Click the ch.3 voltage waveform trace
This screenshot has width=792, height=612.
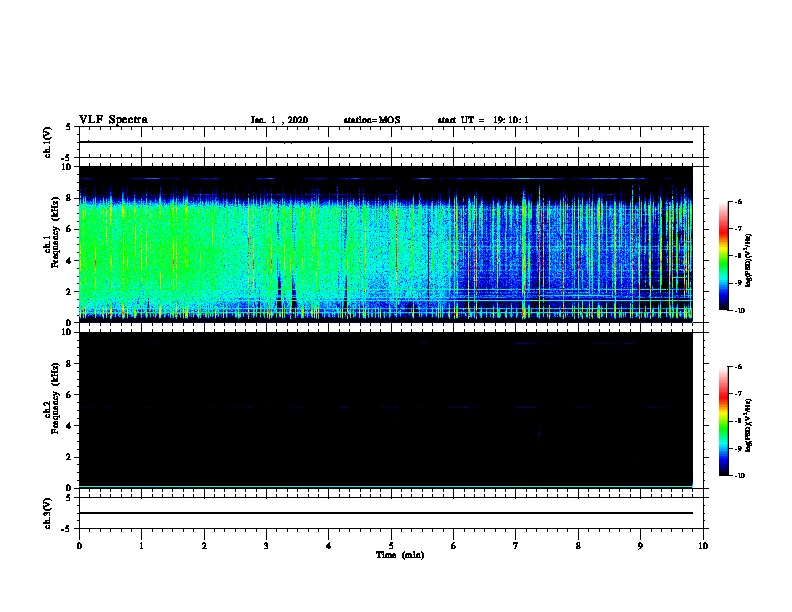tap(385, 513)
